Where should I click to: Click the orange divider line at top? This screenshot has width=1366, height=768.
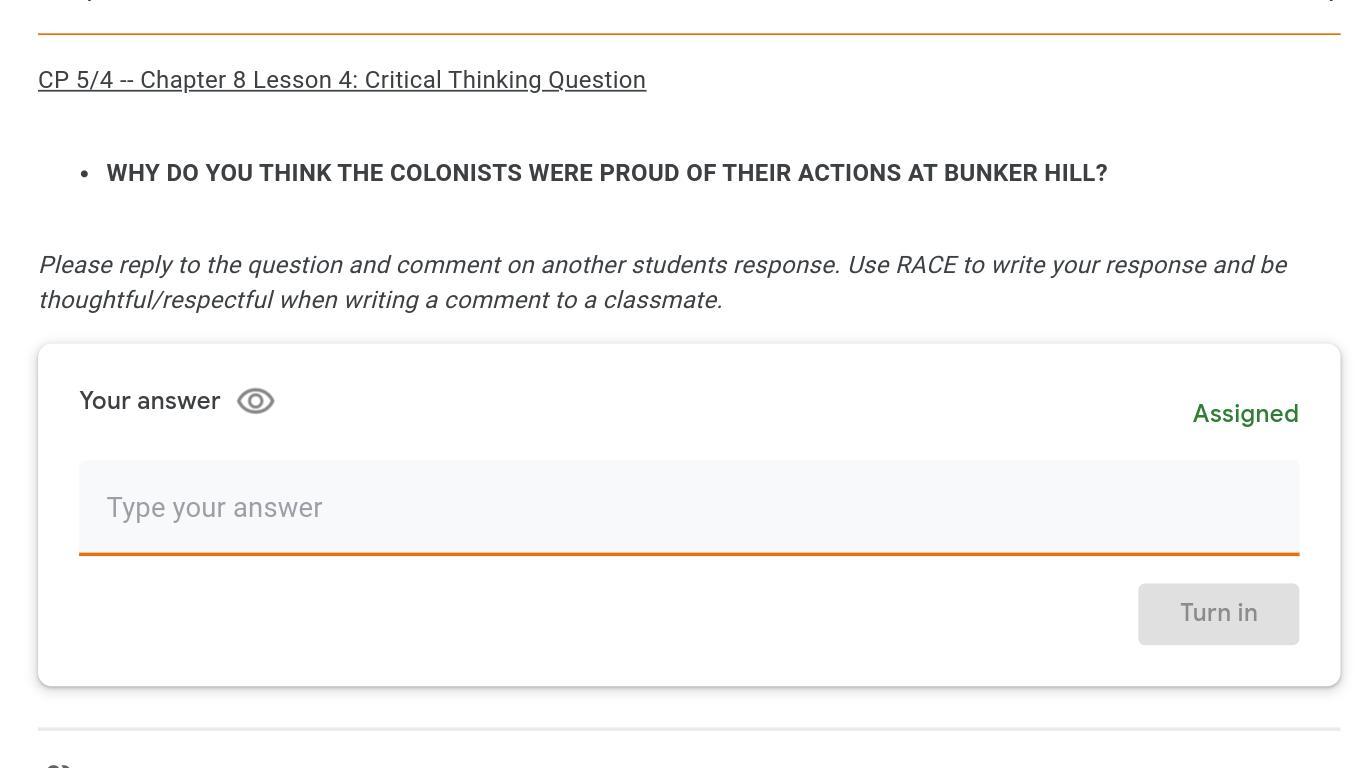tap(688, 34)
